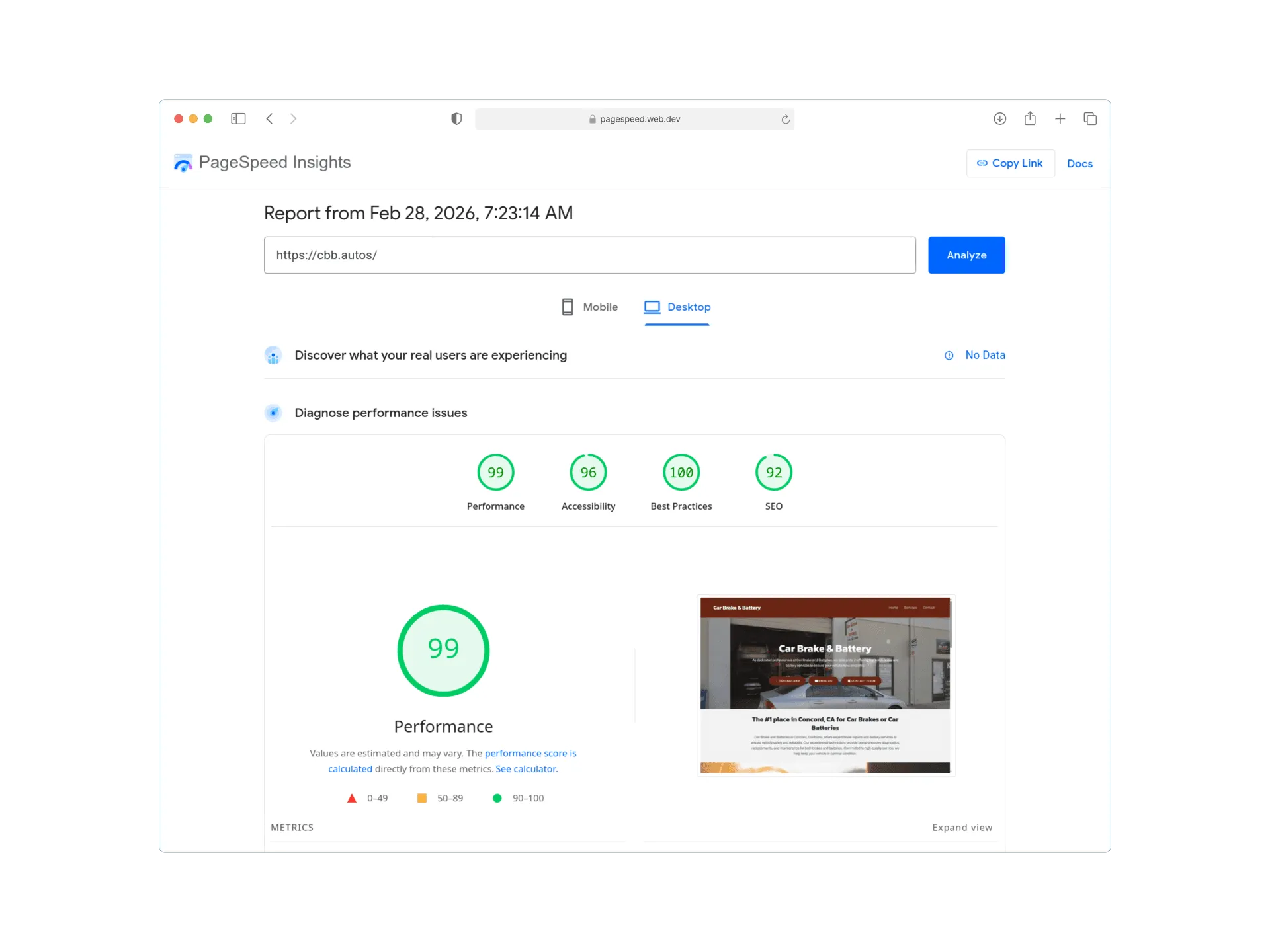The width and height of the screenshot is (1270, 952).
Task: Click the No Data info circle icon
Action: click(x=949, y=356)
